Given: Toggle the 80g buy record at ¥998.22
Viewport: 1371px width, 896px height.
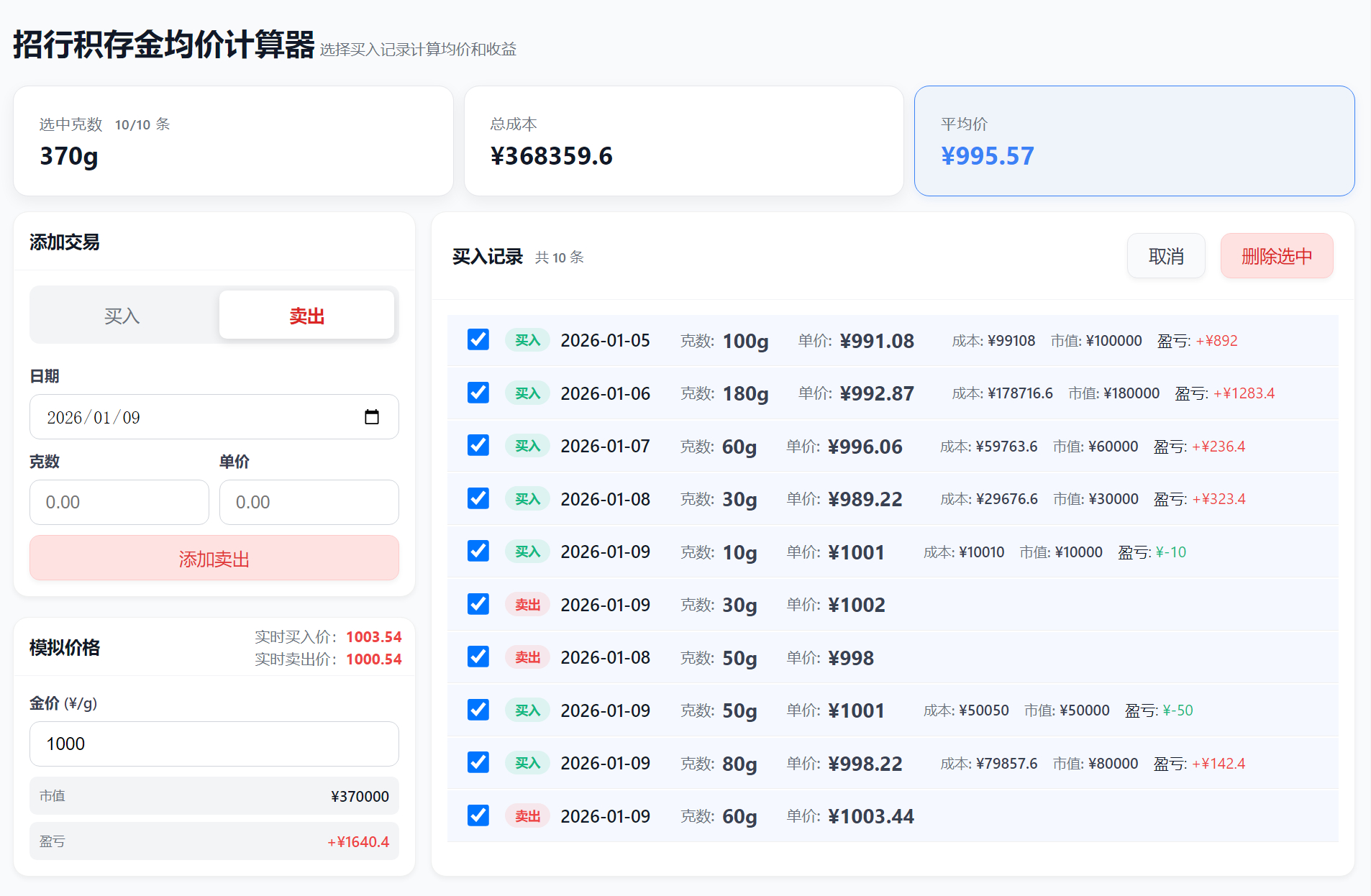Looking at the screenshot, I should pyautogui.click(x=478, y=762).
